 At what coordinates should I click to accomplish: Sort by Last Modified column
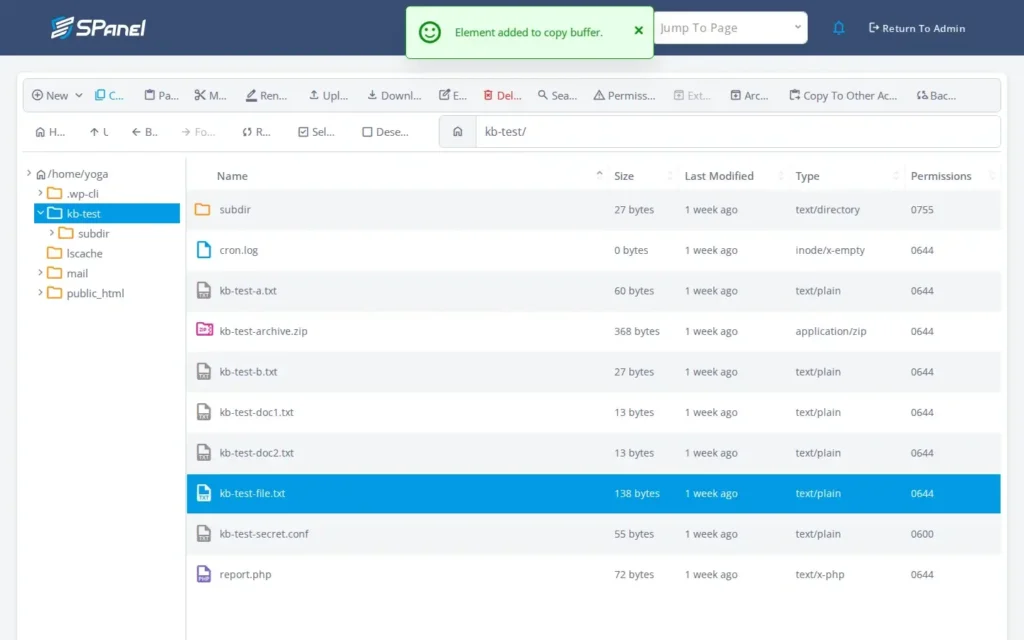coord(719,176)
